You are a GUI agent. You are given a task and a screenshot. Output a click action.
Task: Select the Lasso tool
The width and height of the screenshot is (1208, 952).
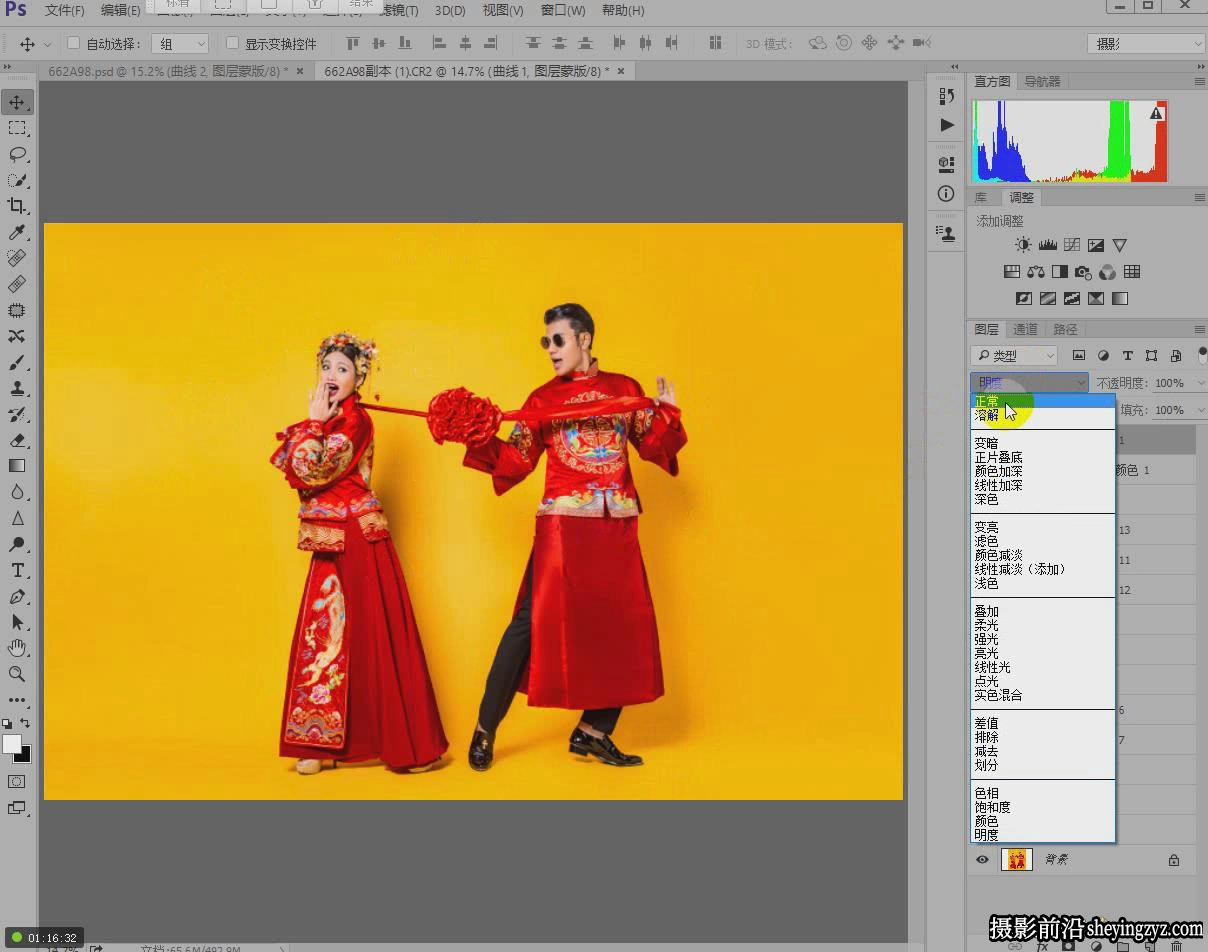(x=17, y=154)
